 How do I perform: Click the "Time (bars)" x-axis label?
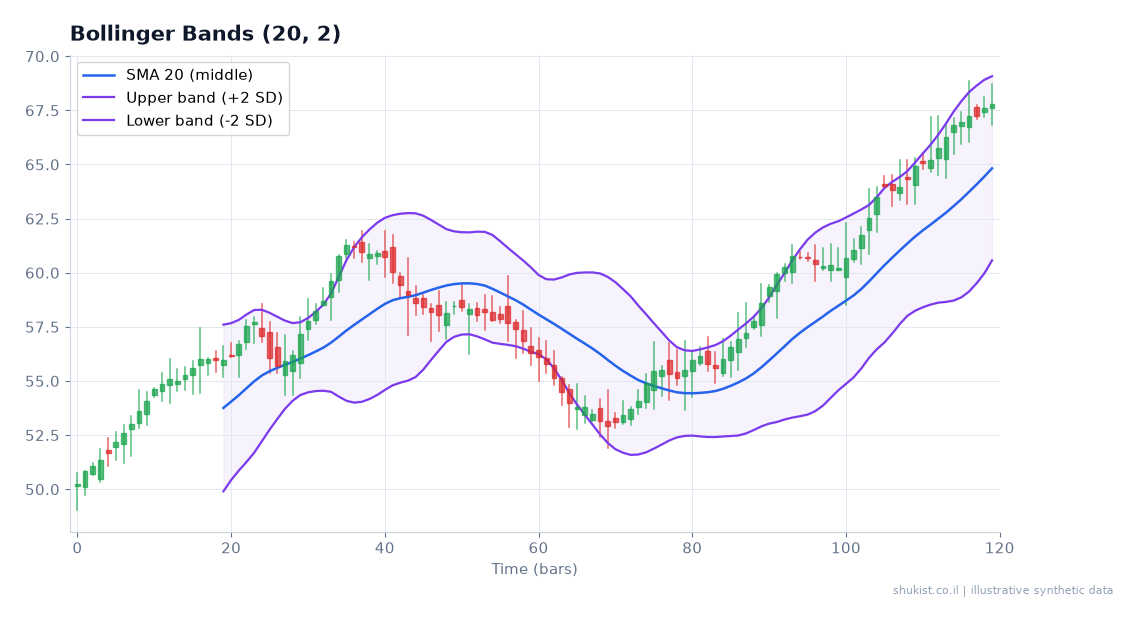534,569
